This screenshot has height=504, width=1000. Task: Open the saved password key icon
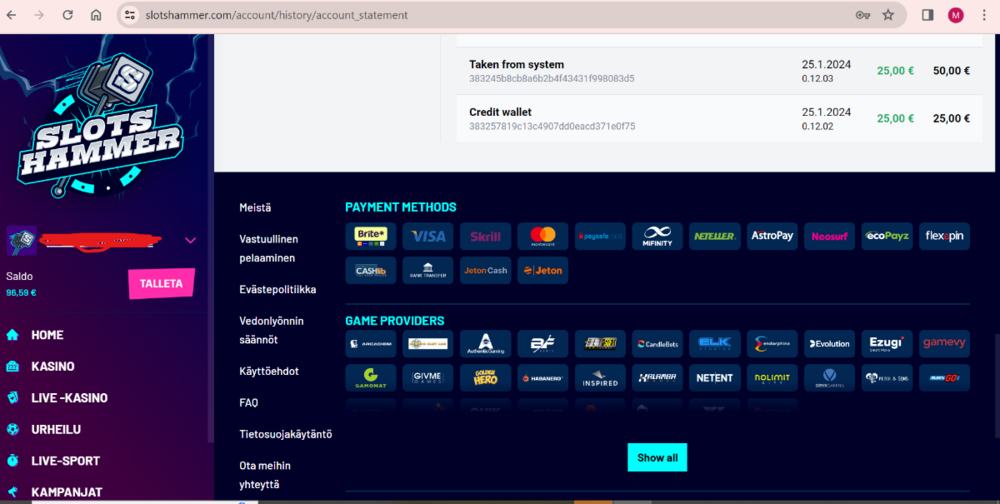(862, 15)
